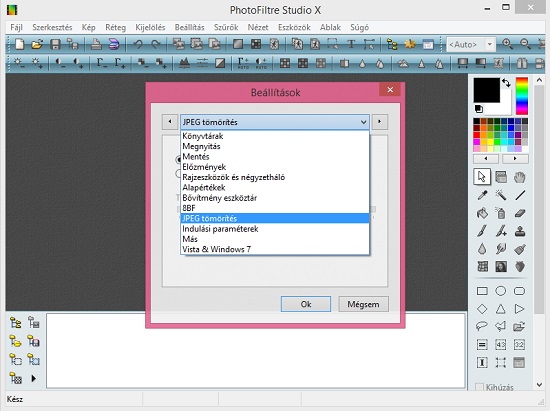Choose the 3:2 ratio selection icon
This screenshot has width=550, height=411.
(519, 344)
